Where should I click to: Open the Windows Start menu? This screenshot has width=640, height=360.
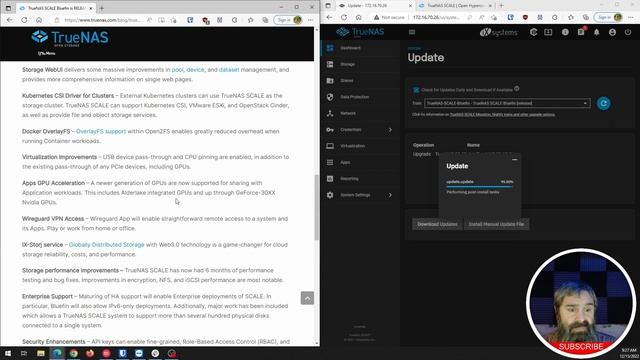(8, 353)
